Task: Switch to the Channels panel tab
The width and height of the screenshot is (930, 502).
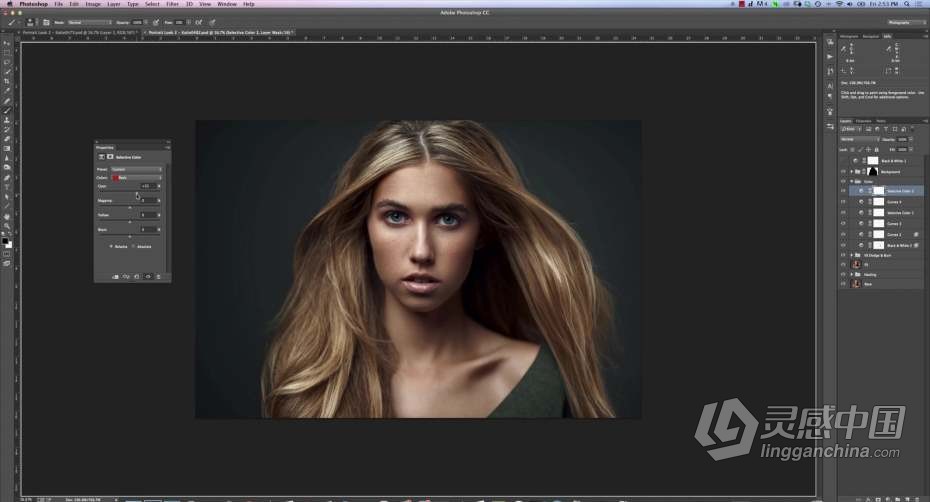Action: click(x=864, y=121)
